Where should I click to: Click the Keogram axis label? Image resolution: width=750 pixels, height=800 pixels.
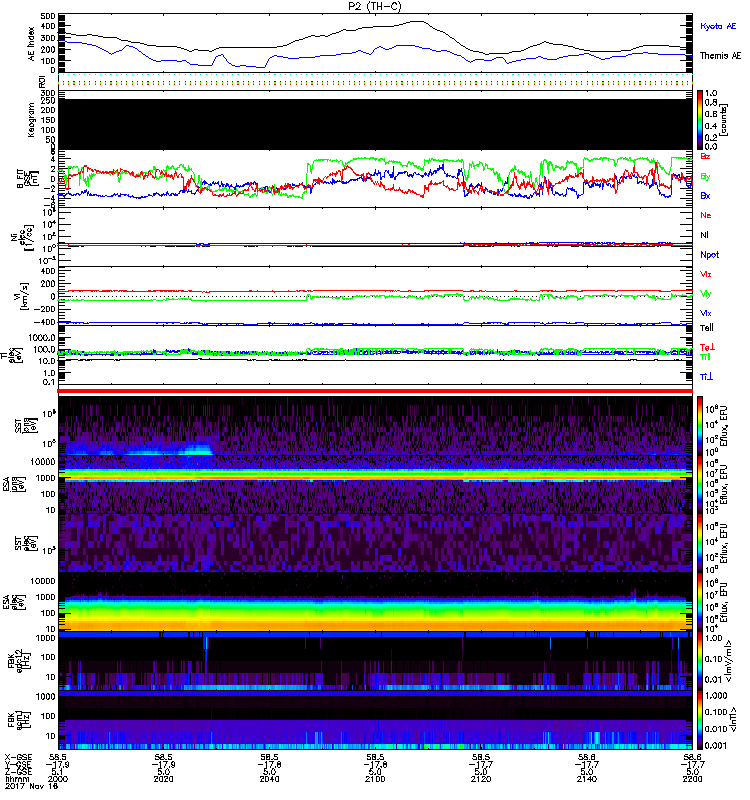[32, 119]
